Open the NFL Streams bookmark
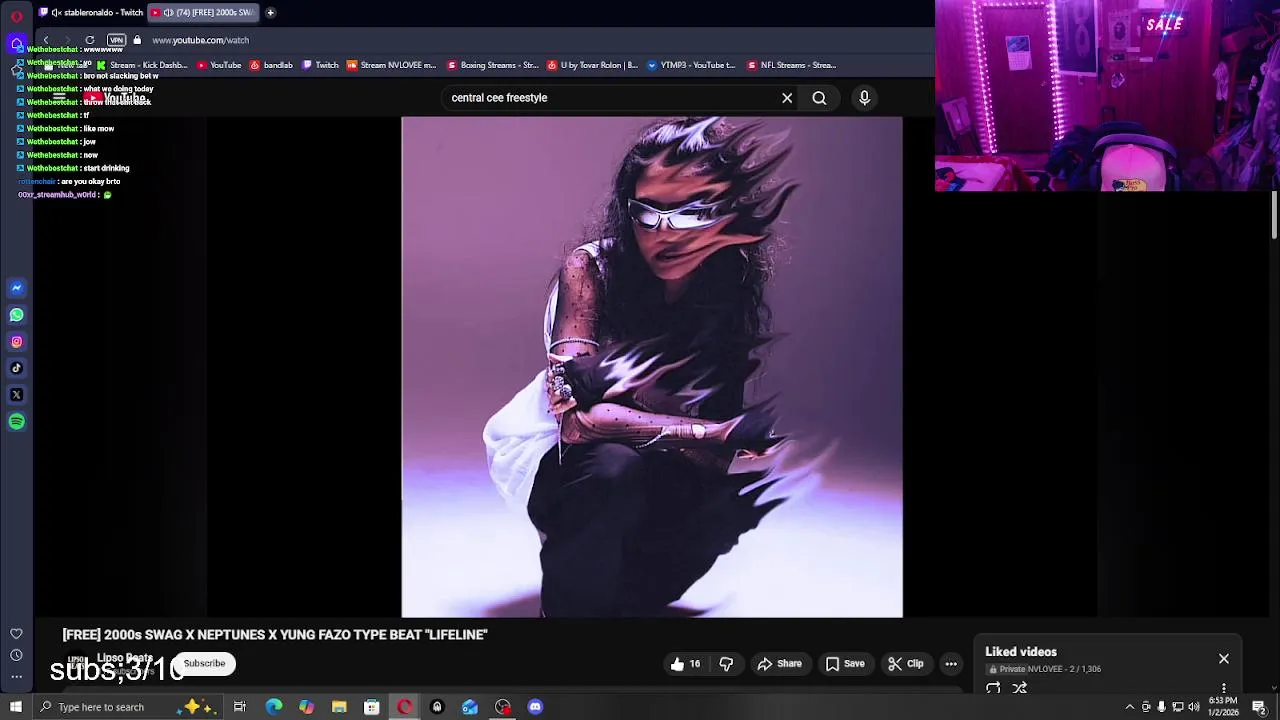Screen dimensions: 1280x720 [x=791, y=65]
